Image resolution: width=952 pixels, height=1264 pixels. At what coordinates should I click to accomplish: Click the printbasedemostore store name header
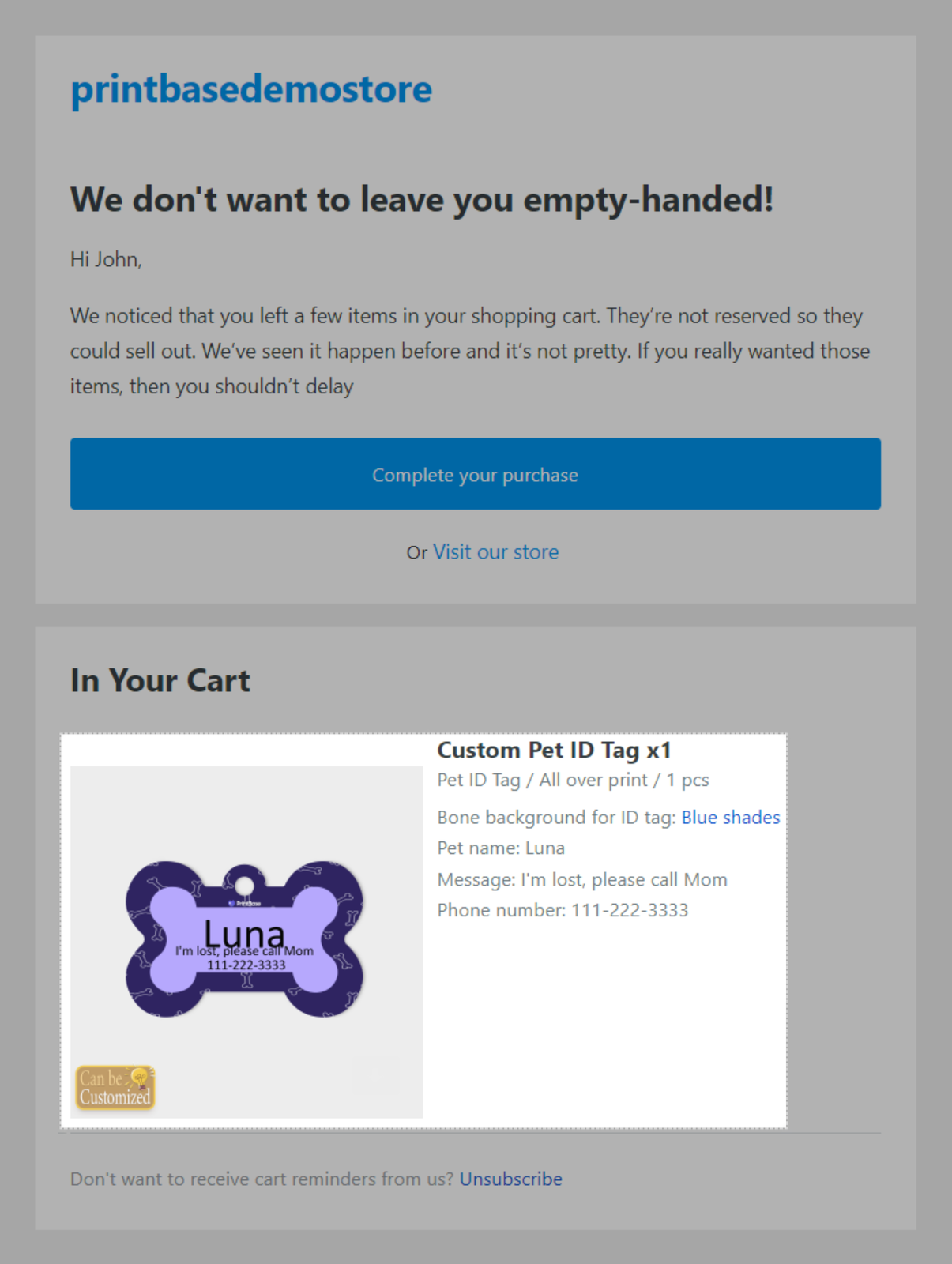[x=250, y=89]
